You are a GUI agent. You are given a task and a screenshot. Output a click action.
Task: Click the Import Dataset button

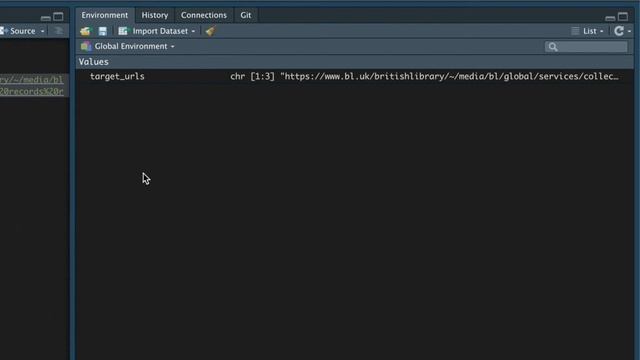click(156, 31)
